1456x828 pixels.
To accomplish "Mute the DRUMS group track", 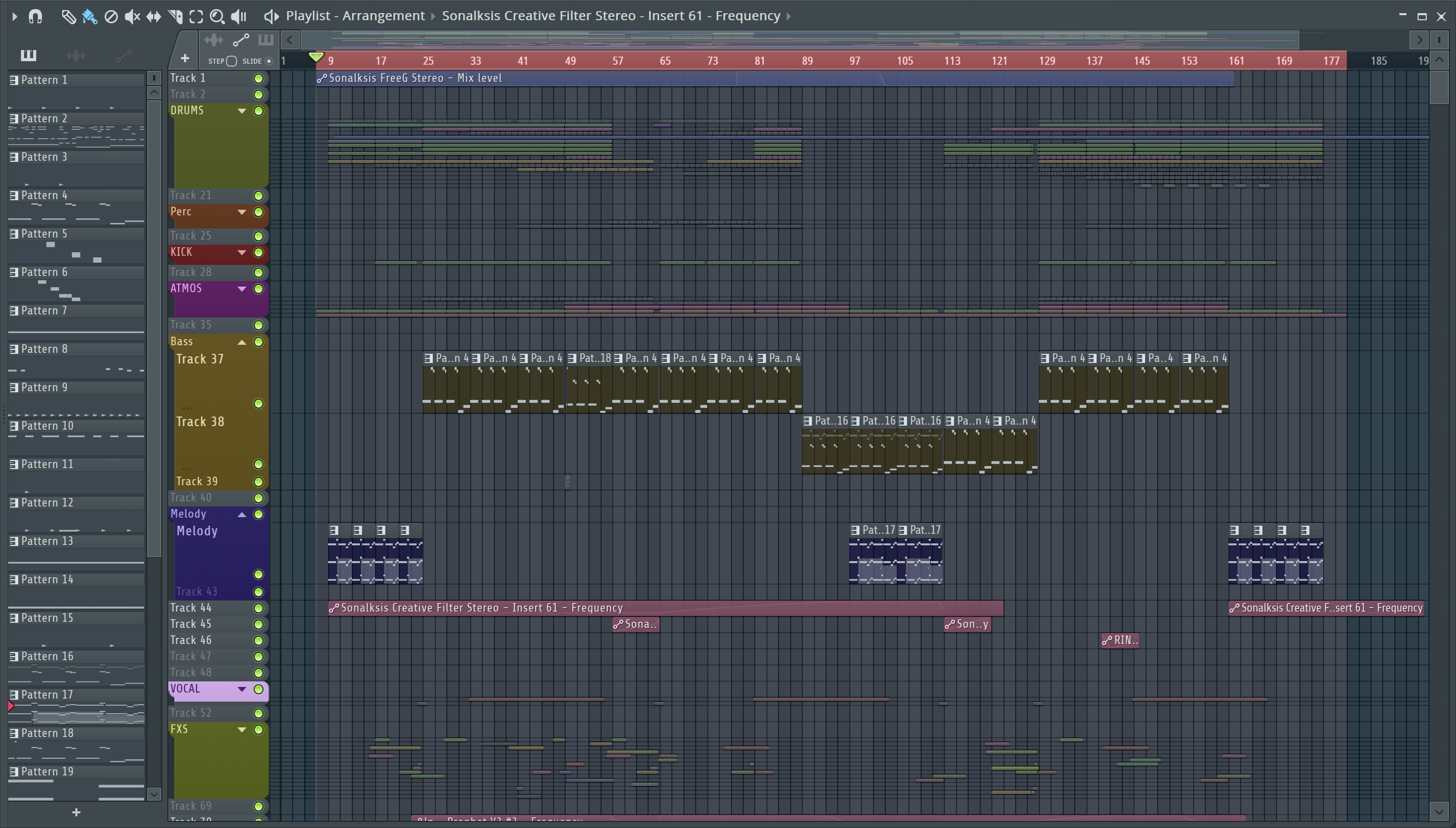I will coord(258,111).
